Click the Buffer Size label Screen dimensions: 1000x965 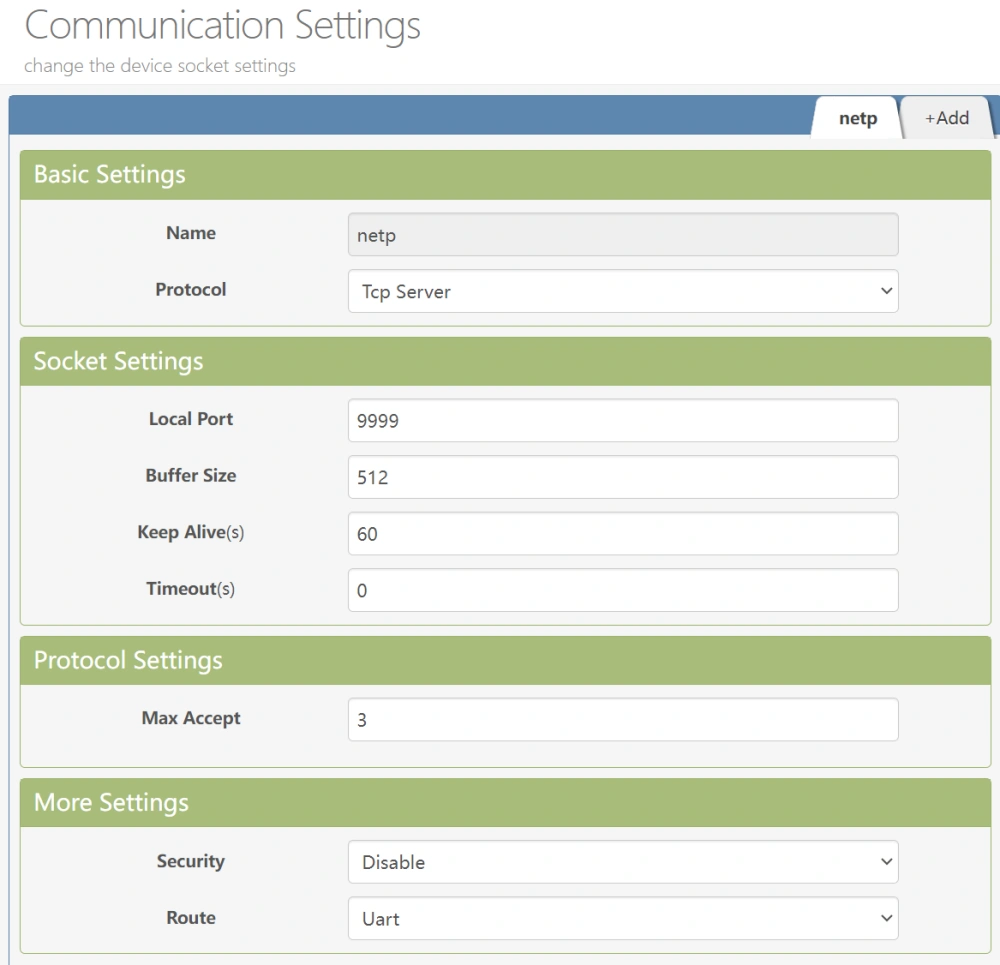[191, 476]
